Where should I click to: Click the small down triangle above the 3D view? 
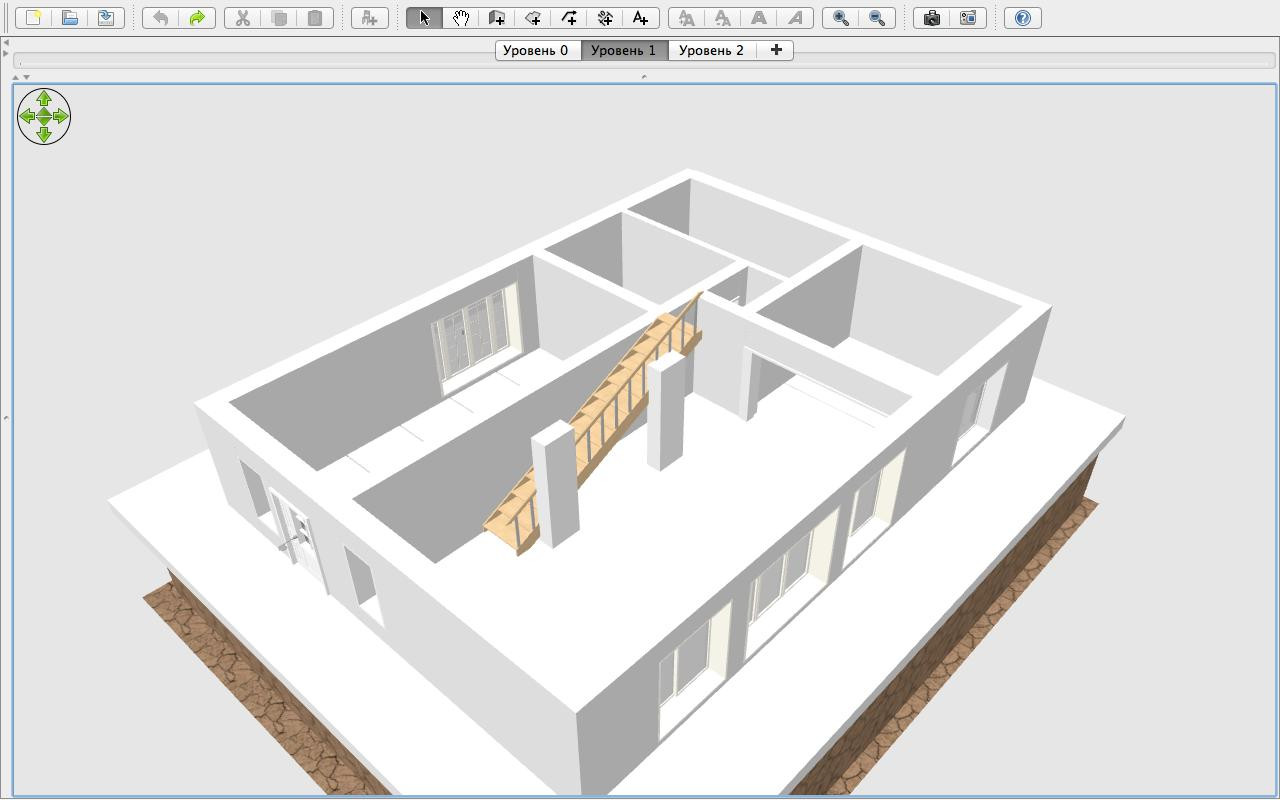pyautogui.click(x=26, y=77)
